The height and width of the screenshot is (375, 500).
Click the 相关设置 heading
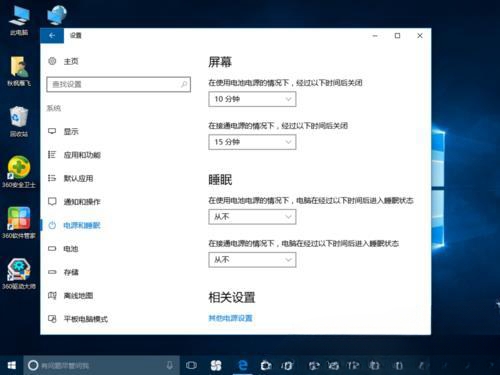[232, 297]
